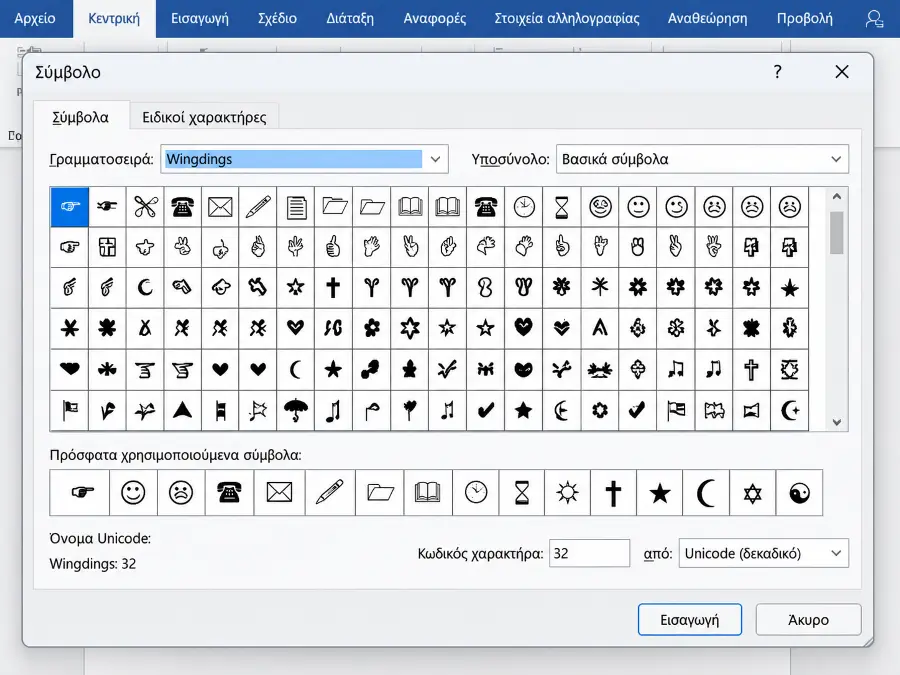The width and height of the screenshot is (900, 675).
Task: Pick the envelope in recently used symbols
Action: [280, 492]
